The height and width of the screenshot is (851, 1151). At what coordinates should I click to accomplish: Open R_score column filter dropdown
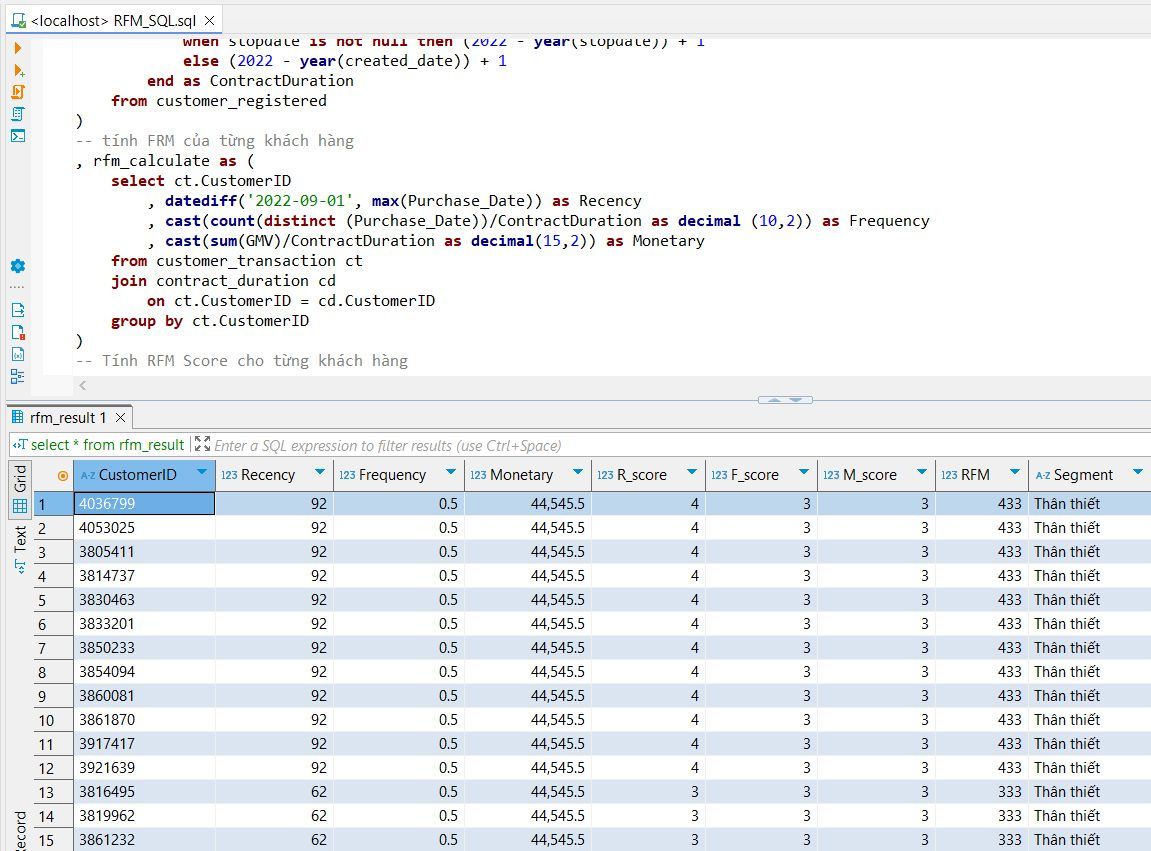click(691, 472)
